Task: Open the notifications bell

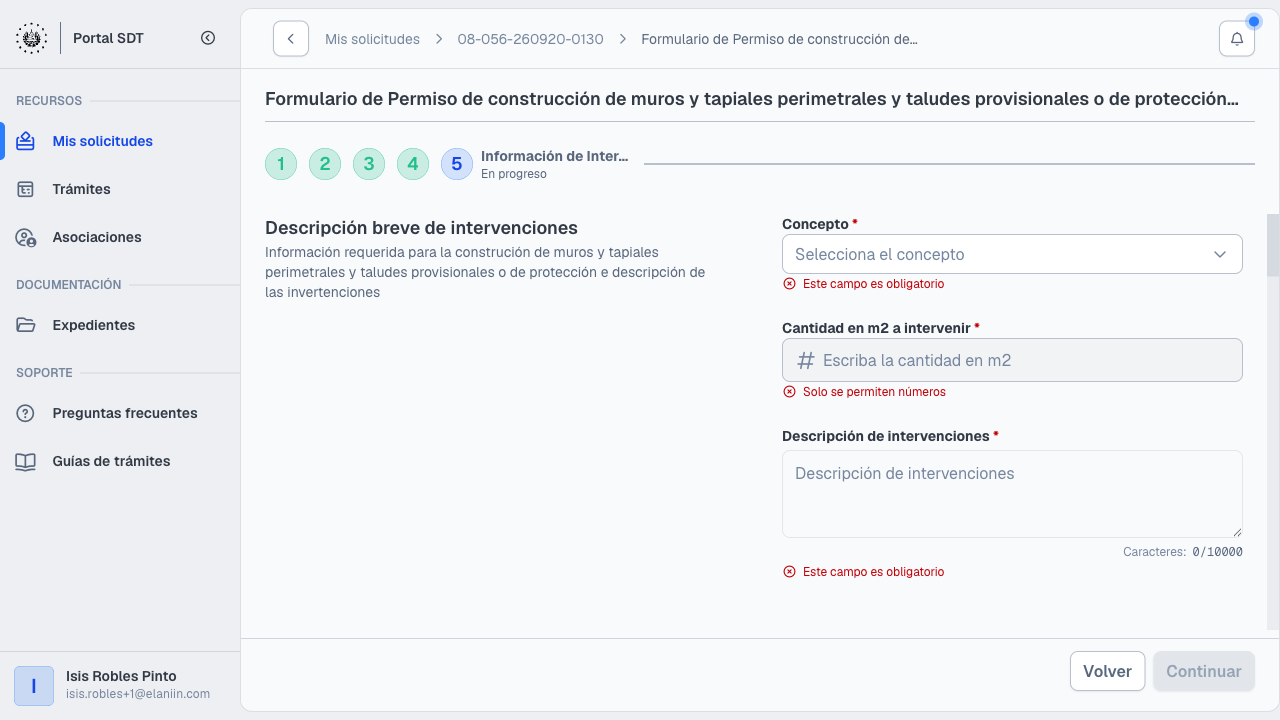Action: 1237,39
